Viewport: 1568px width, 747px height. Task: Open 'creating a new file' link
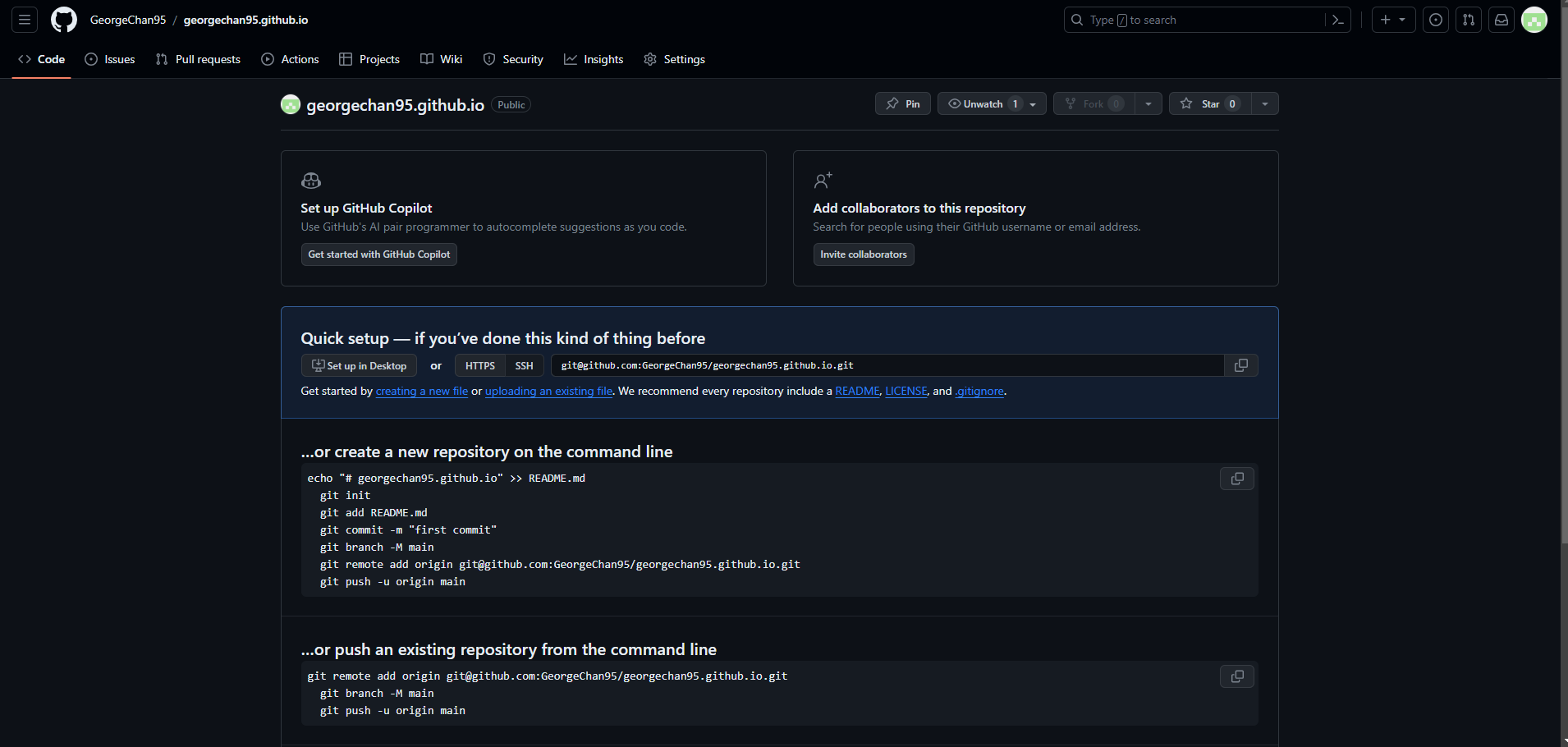422,391
